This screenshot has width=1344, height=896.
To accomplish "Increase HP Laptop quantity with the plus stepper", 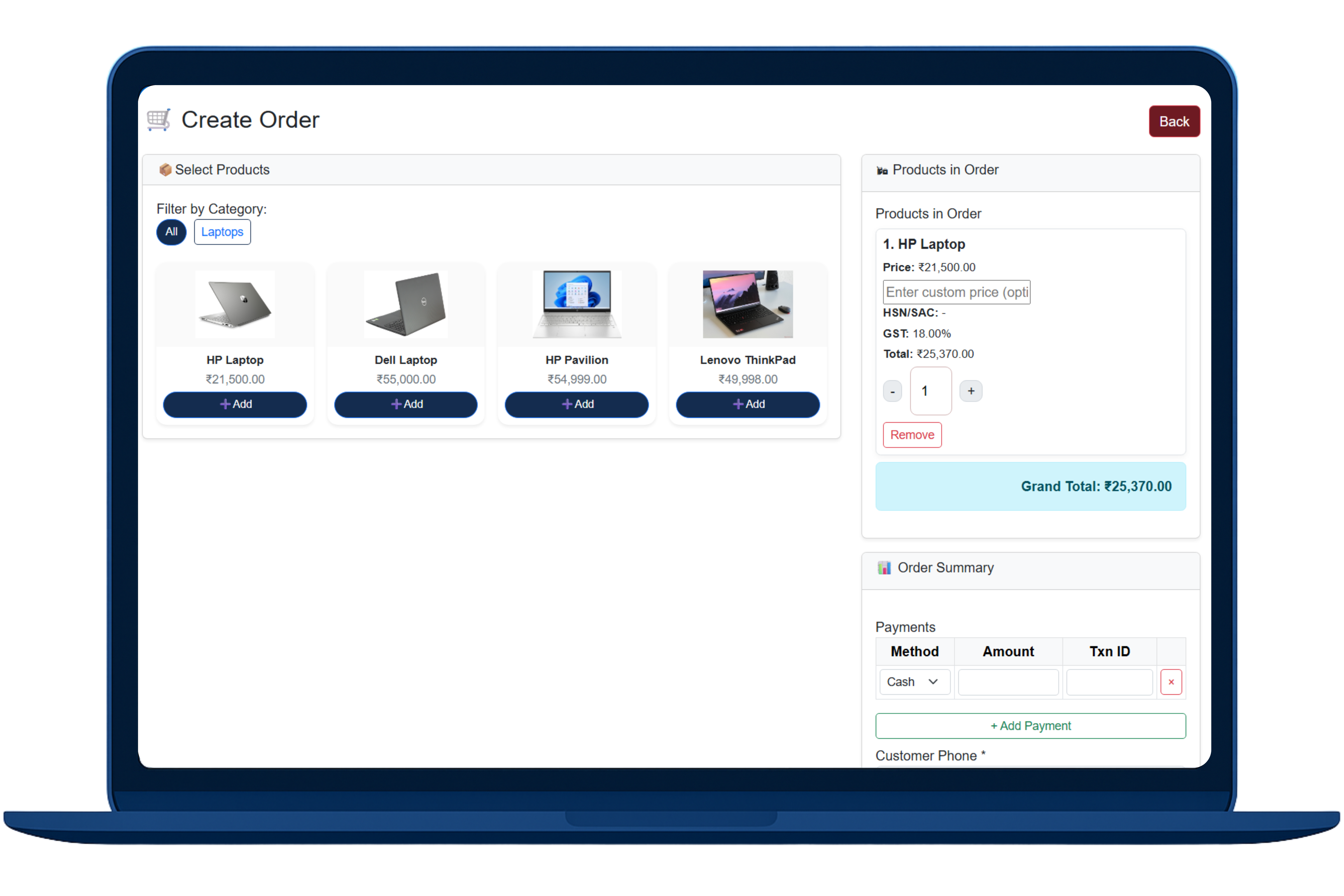I will [x=971, y=391].
